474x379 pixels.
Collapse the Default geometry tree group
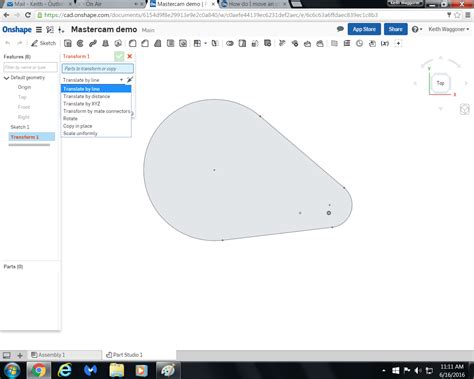6,78
